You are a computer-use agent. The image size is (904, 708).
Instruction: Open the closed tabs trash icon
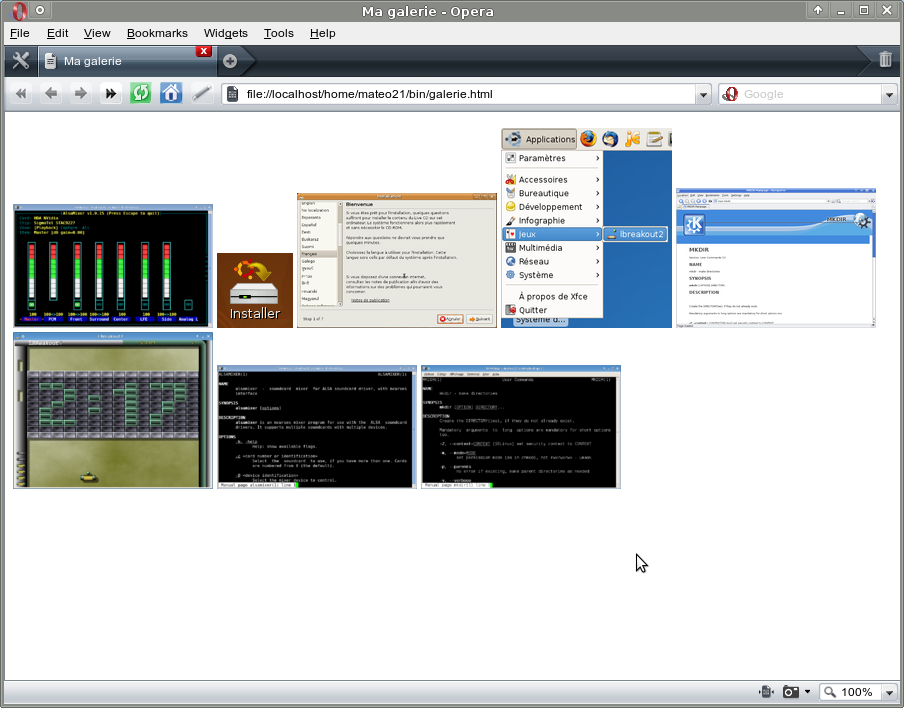point(885,60)
